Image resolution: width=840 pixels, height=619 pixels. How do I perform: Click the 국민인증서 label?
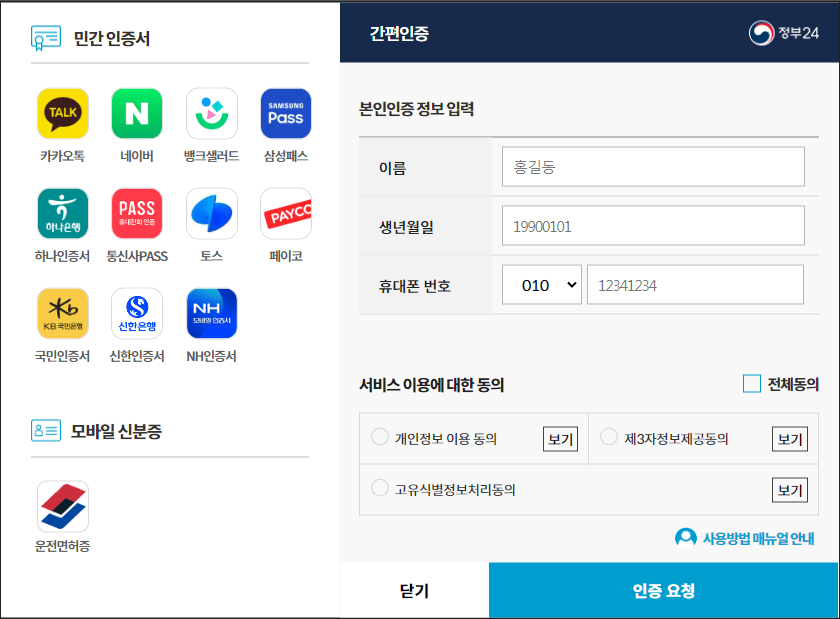[63, 356]
